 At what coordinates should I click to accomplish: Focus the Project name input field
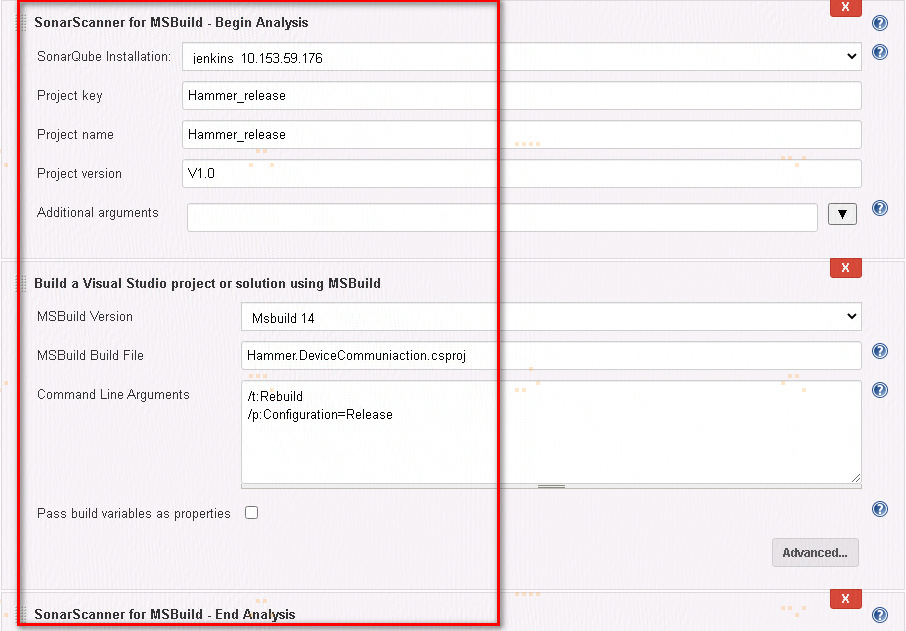point(522,135)
